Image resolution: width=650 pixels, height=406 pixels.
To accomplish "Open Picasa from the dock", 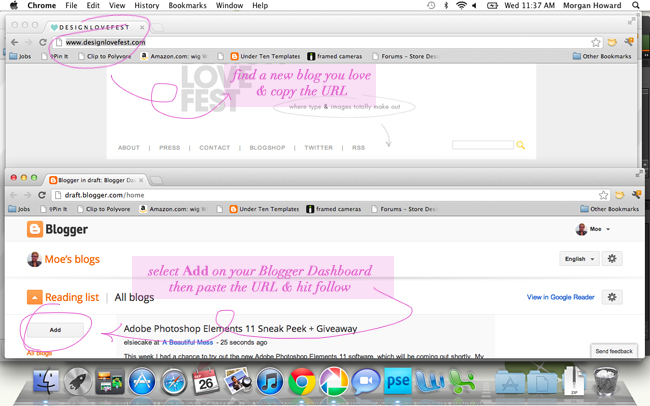I will click(333, 381).
